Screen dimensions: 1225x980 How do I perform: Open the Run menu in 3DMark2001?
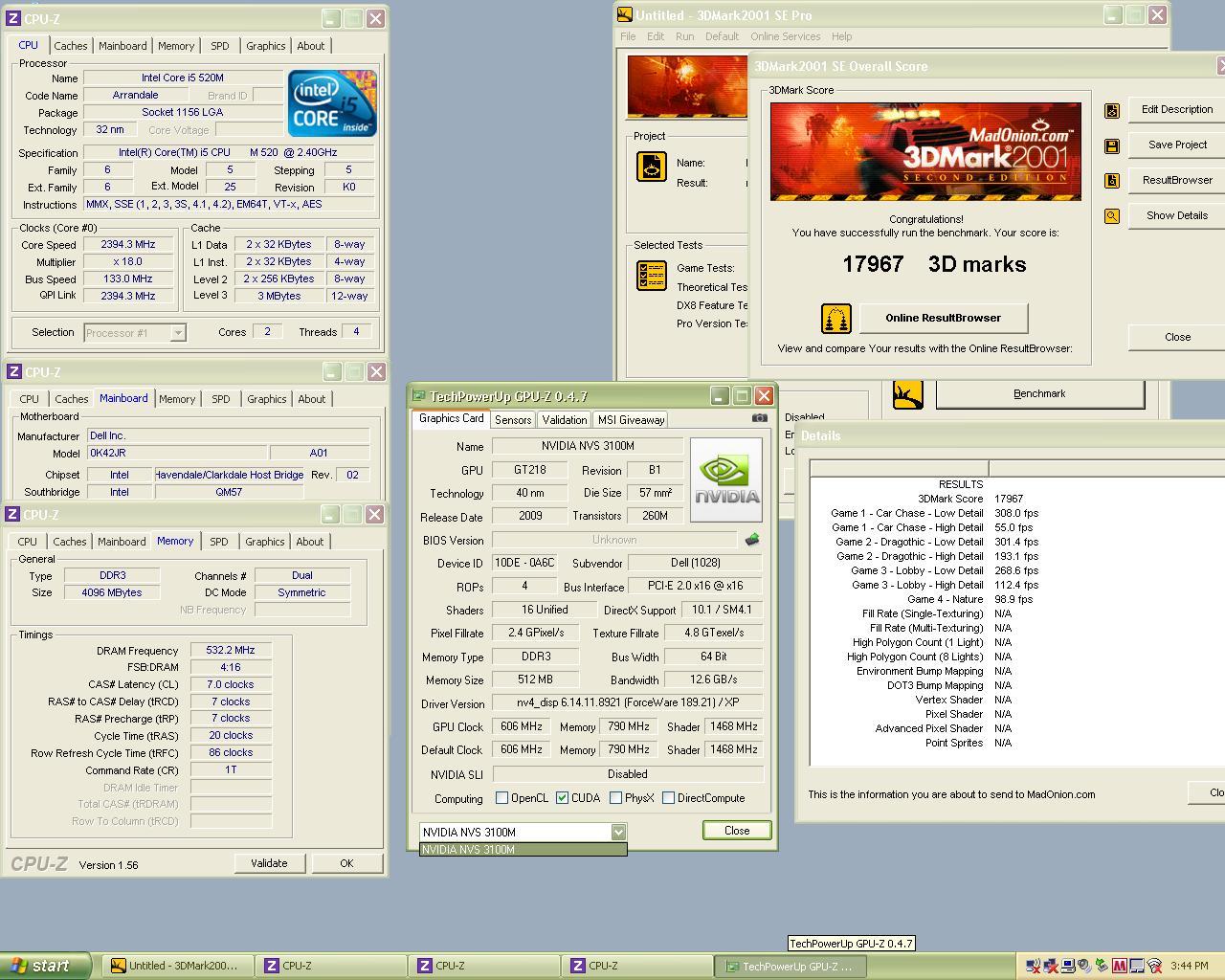click(684, 36)
